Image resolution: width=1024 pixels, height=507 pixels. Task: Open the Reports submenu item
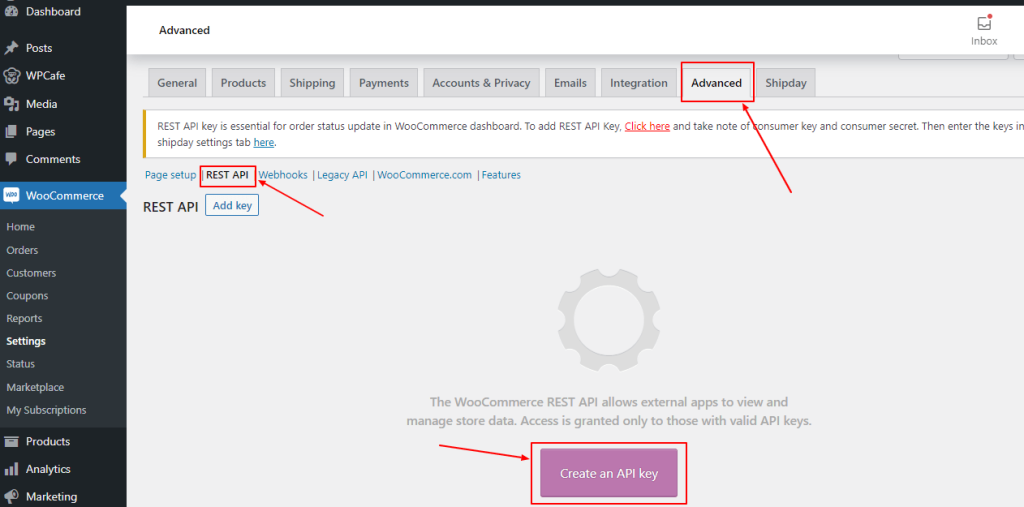point(24,319)
